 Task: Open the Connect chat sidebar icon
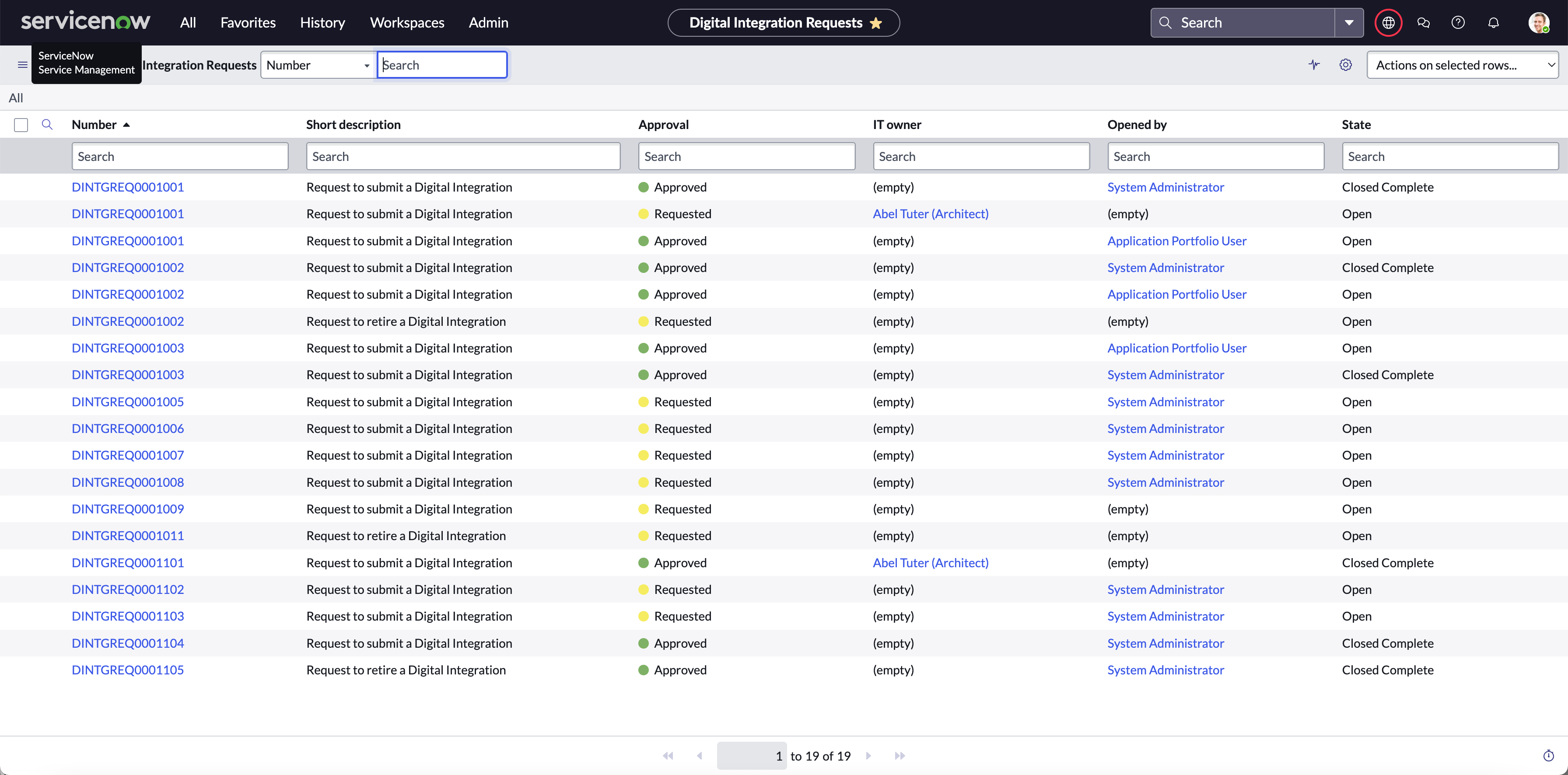tap(1423, 22)
